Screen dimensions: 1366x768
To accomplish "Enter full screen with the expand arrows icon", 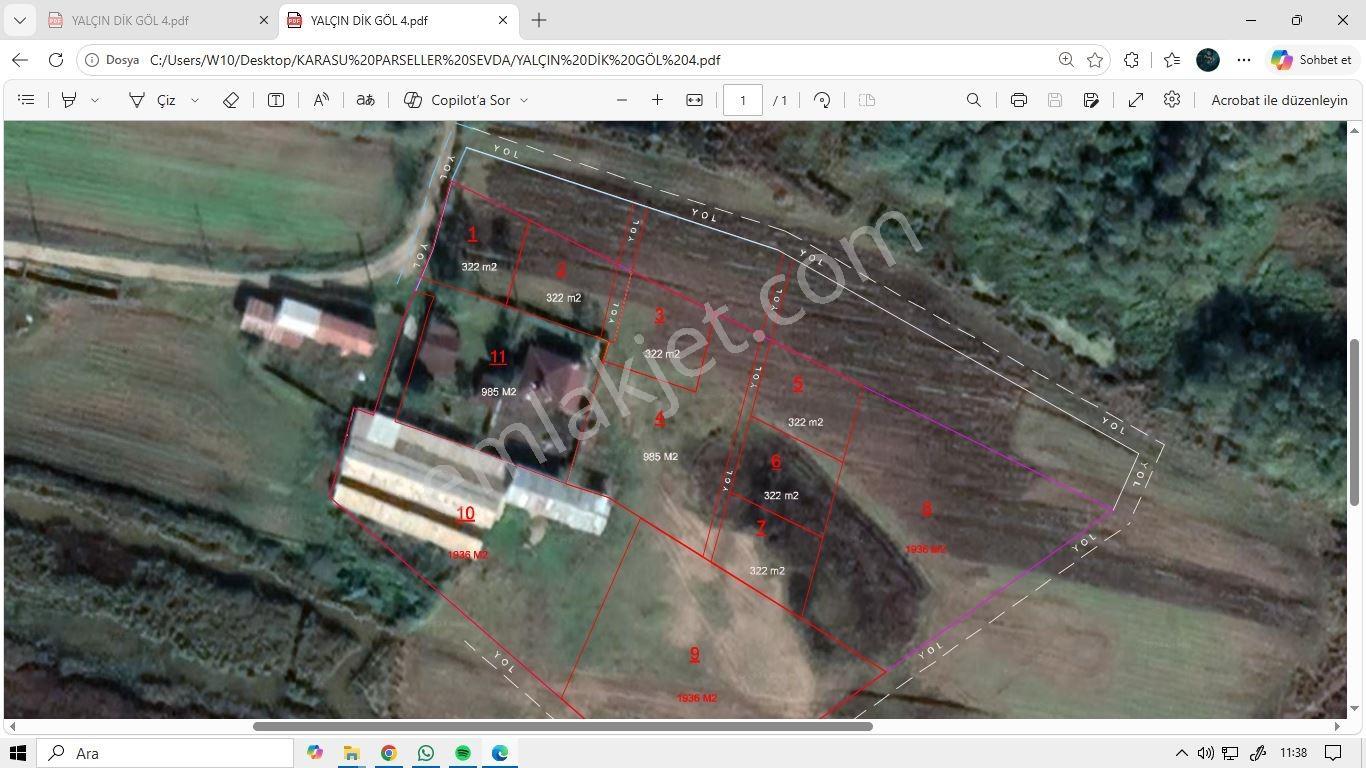I will (1136, 100).
